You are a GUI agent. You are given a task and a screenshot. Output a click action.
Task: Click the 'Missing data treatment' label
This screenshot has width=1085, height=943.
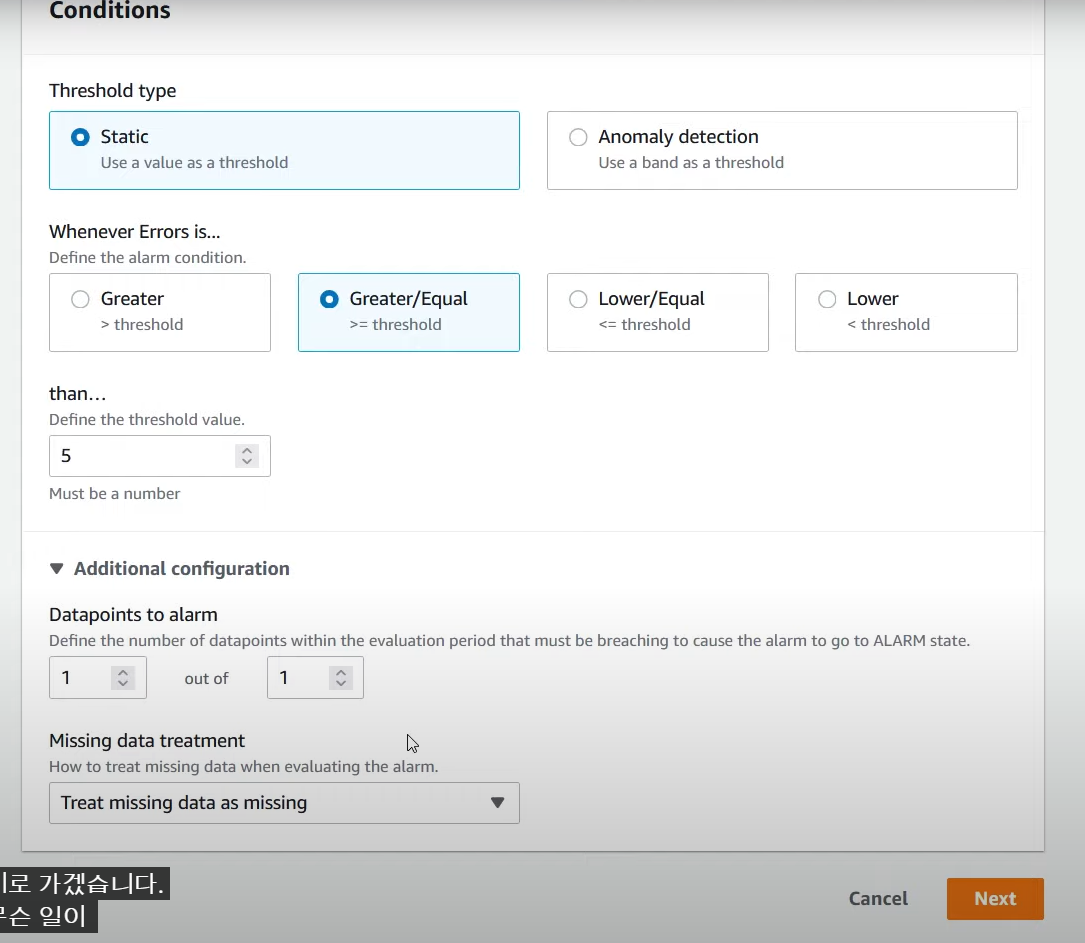[x=147, y=741]
